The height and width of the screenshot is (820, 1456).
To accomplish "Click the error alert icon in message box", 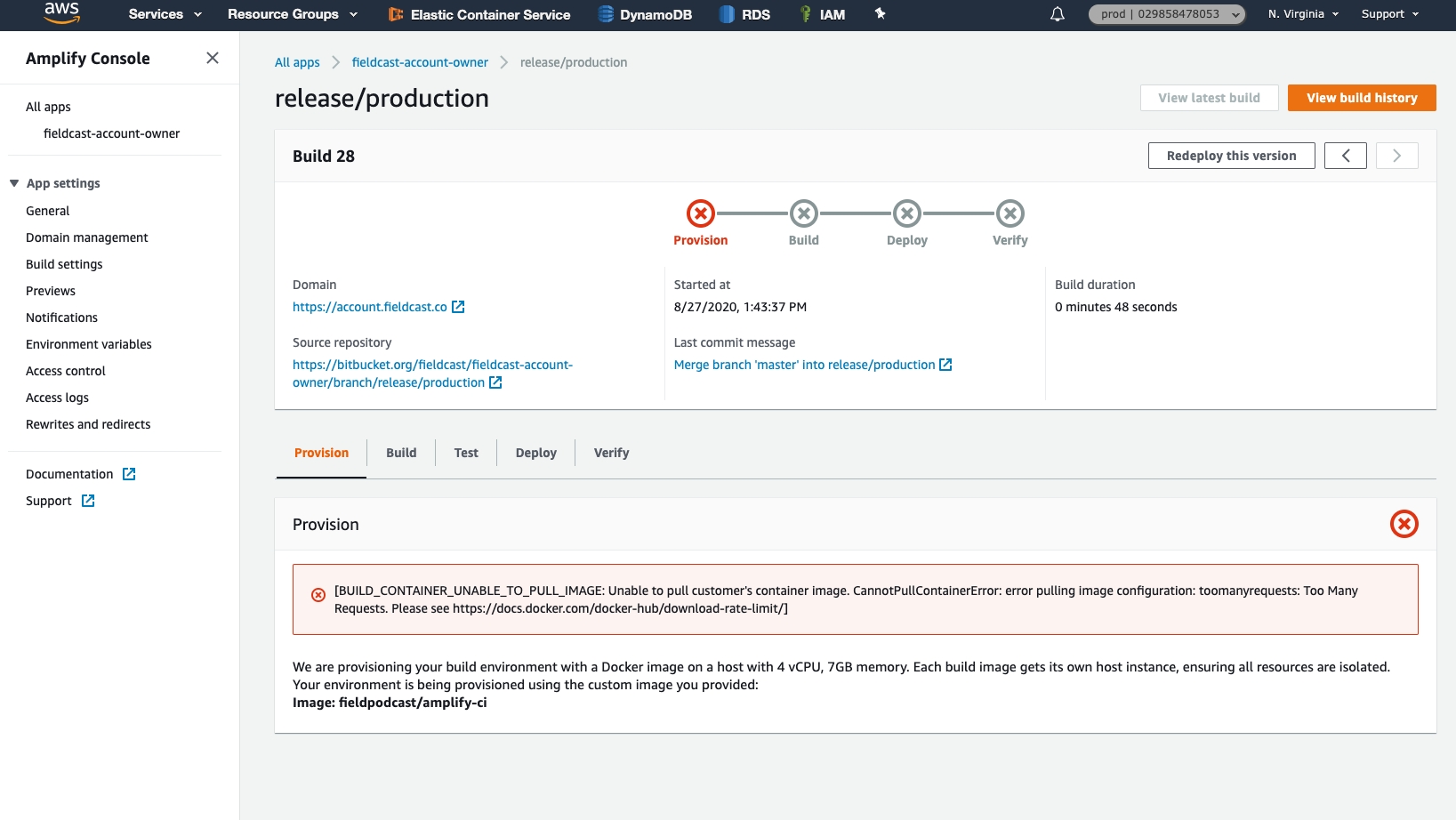I will pyautogui.click(x=318, y=595).
